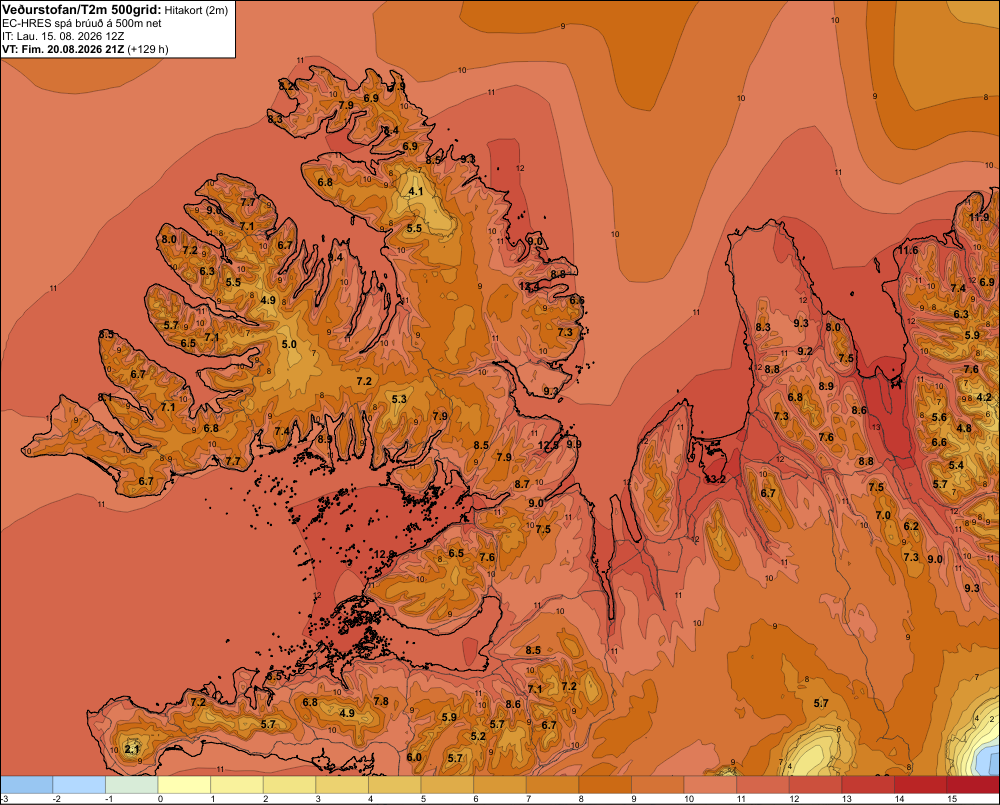The height and width of the screenshot is (805, 1000).
Task: Click the 5.2 temperature value
Action: point(478,736)
